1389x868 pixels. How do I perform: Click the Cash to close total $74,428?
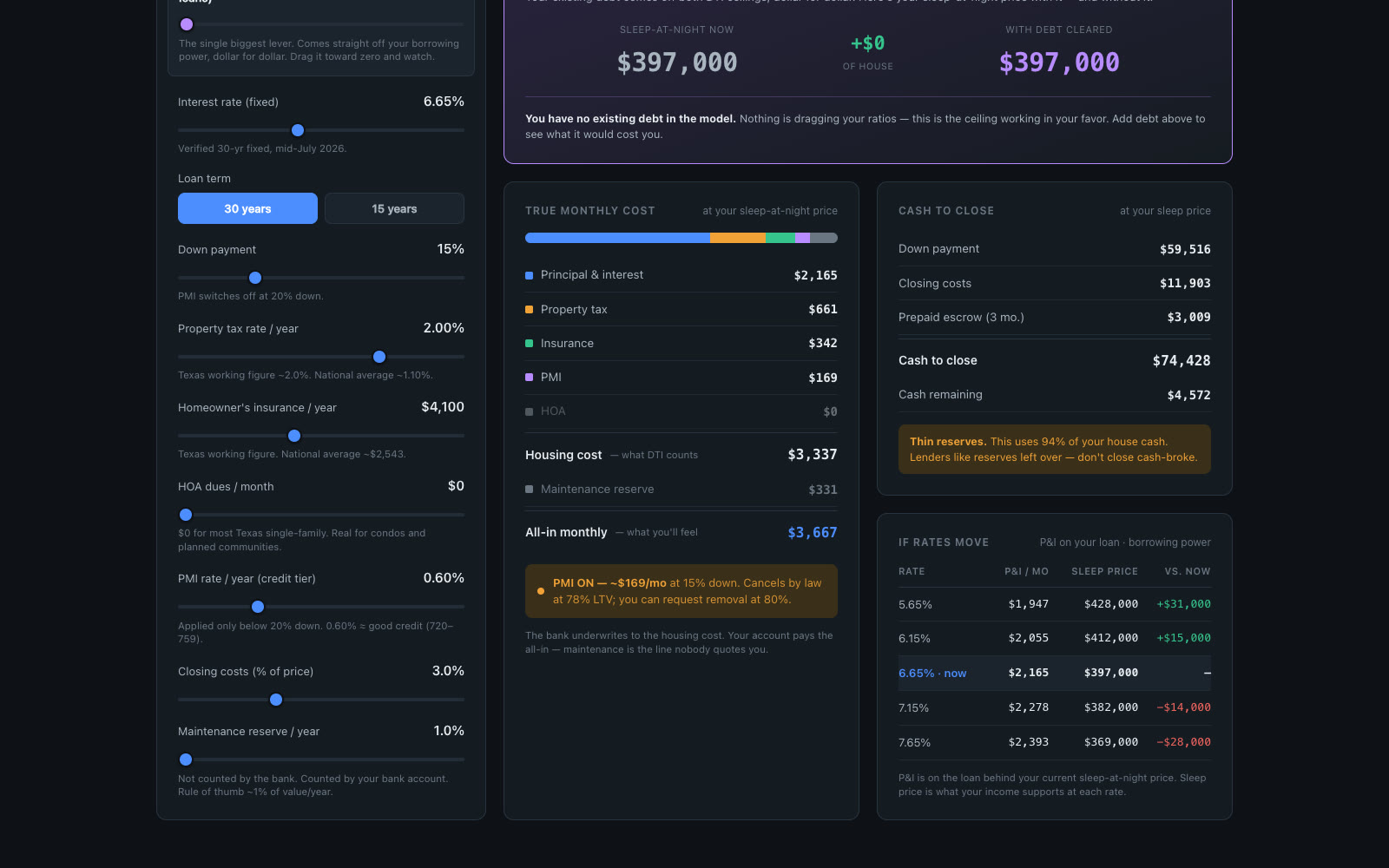point(1182,360)
